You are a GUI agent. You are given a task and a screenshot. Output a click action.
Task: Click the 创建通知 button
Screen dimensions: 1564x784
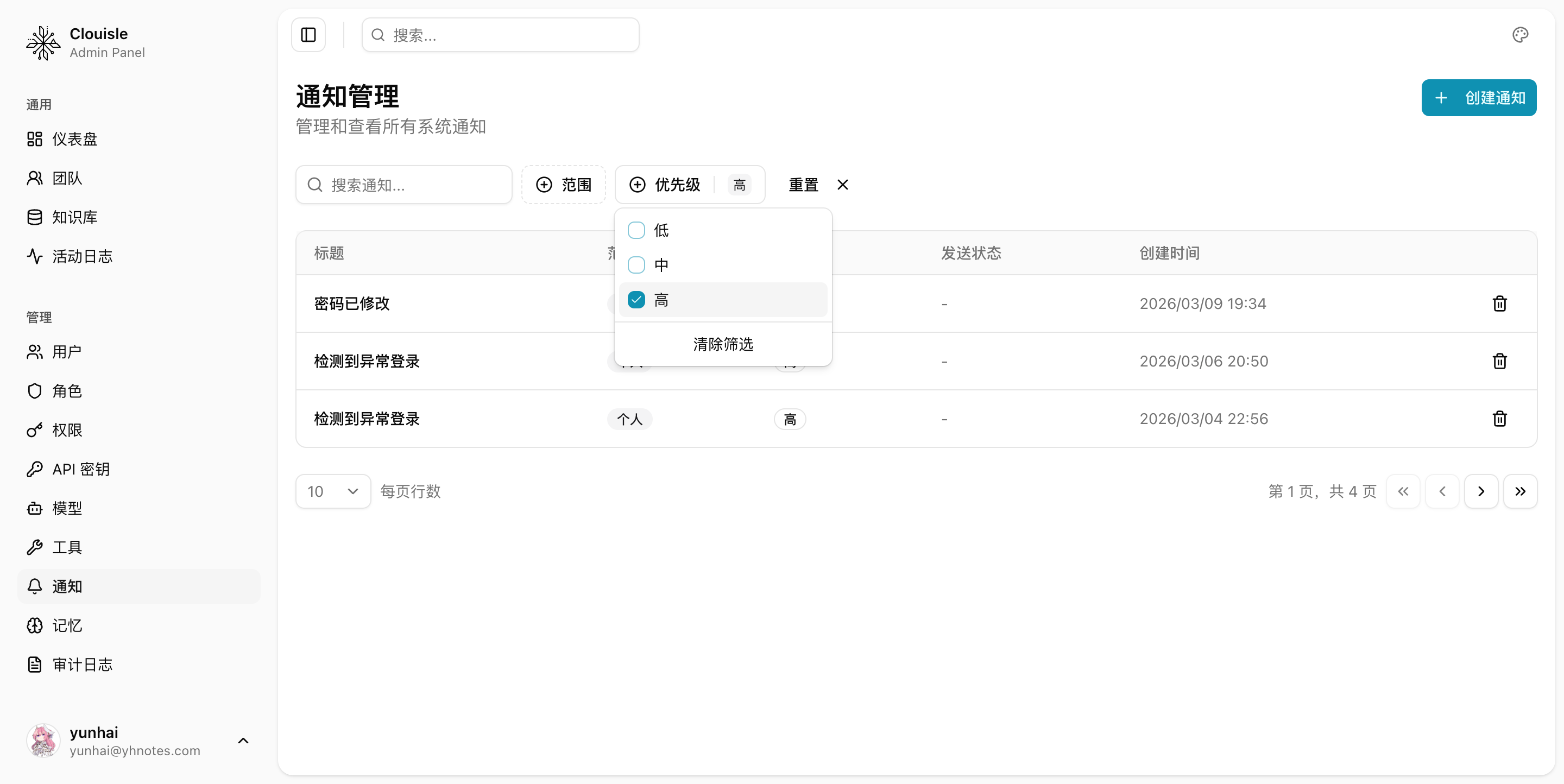[1478, 97]
